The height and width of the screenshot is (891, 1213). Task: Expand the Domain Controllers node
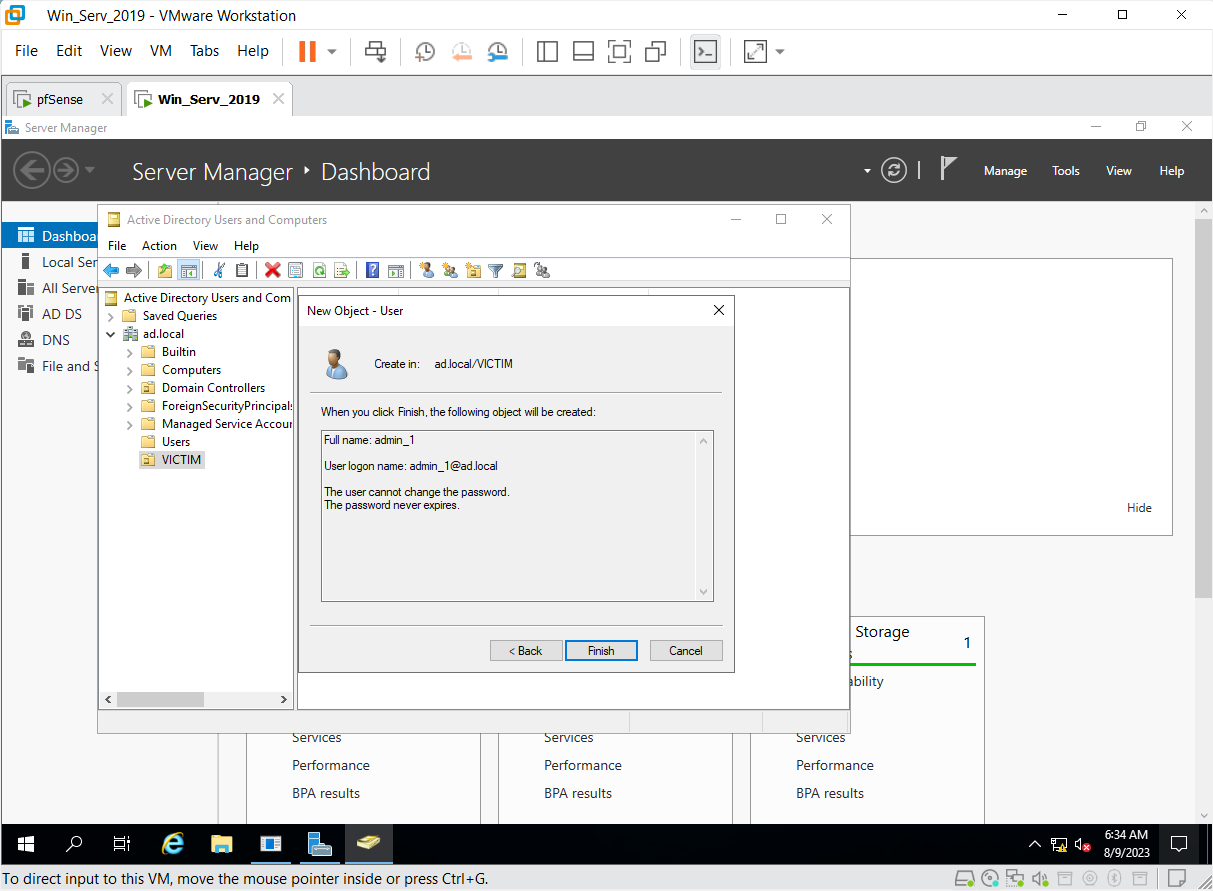pyautogui.click(x=129, y=388)
